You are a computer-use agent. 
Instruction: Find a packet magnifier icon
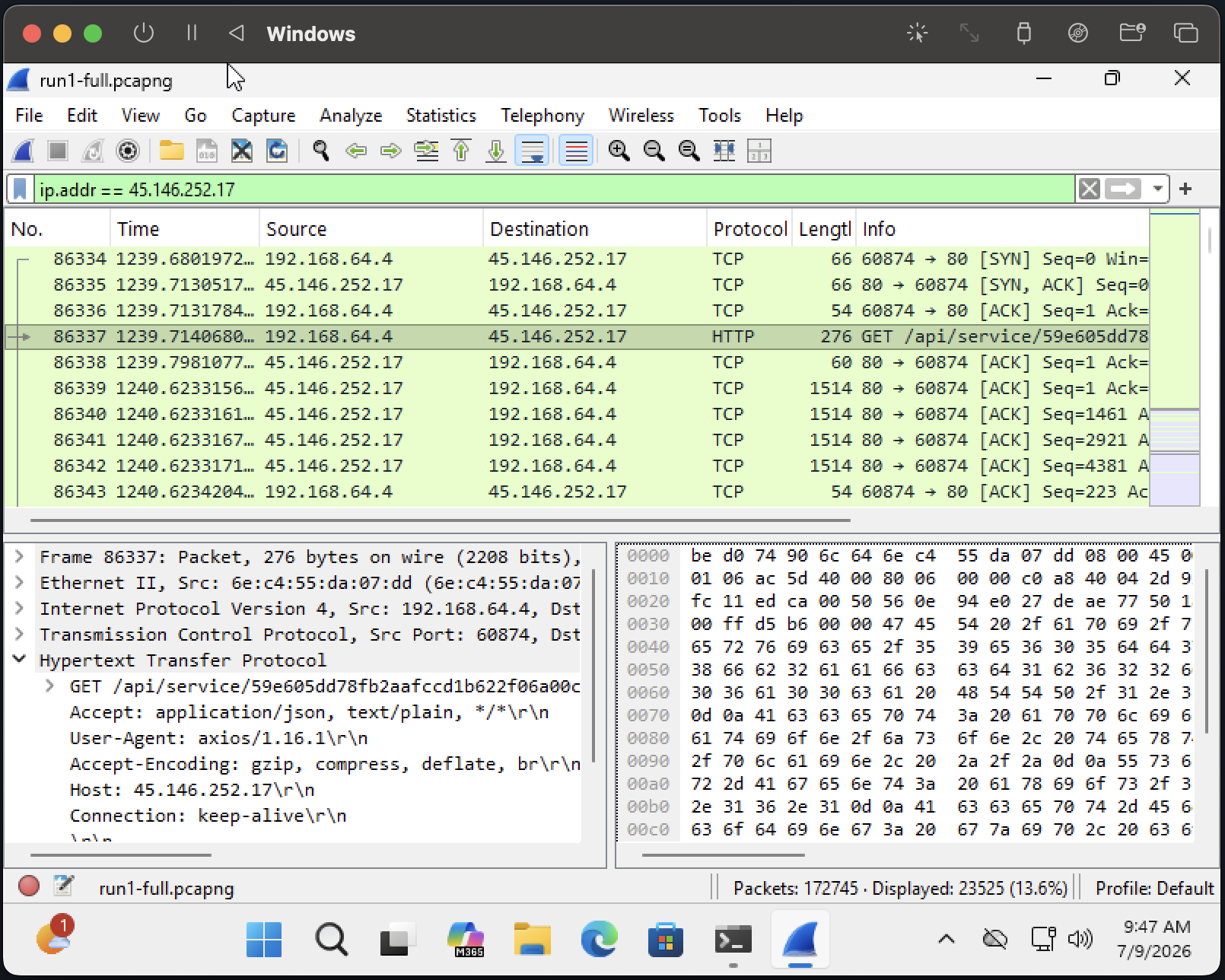coord(321,151)
